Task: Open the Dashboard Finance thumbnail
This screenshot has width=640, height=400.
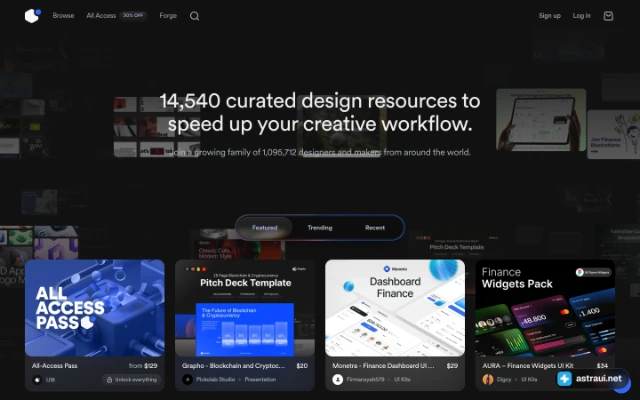Action: pyautogui.click(x=395, y=308)
